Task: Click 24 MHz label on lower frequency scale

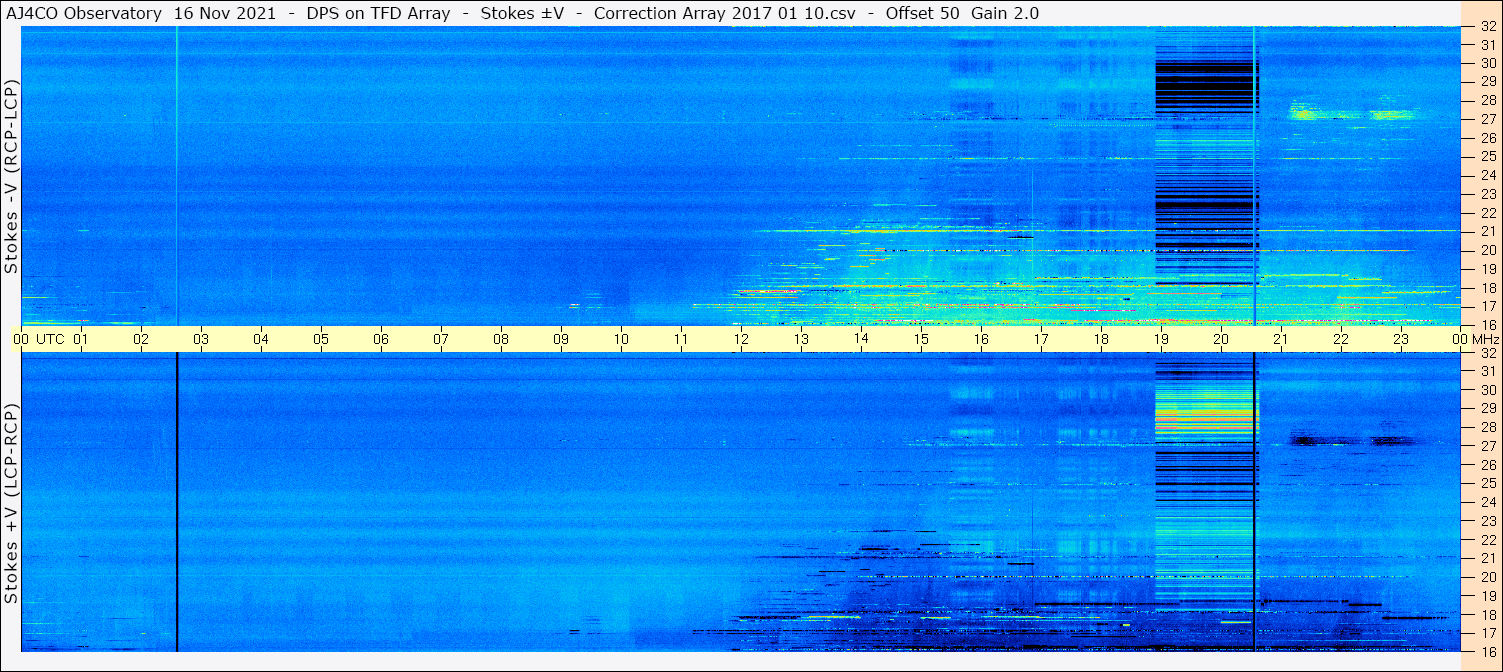Action: (x=1488, y=502)
